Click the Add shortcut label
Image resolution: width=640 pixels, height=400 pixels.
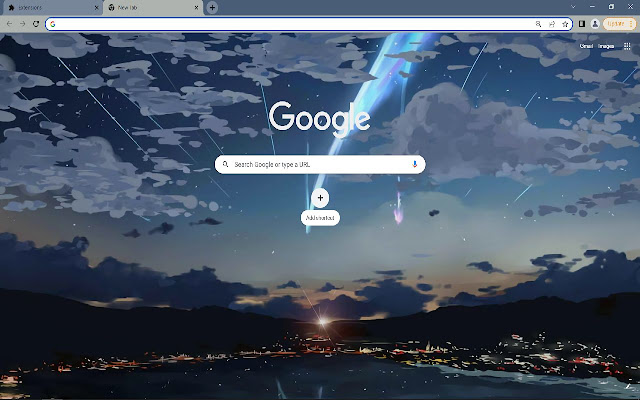coord(320,218)
